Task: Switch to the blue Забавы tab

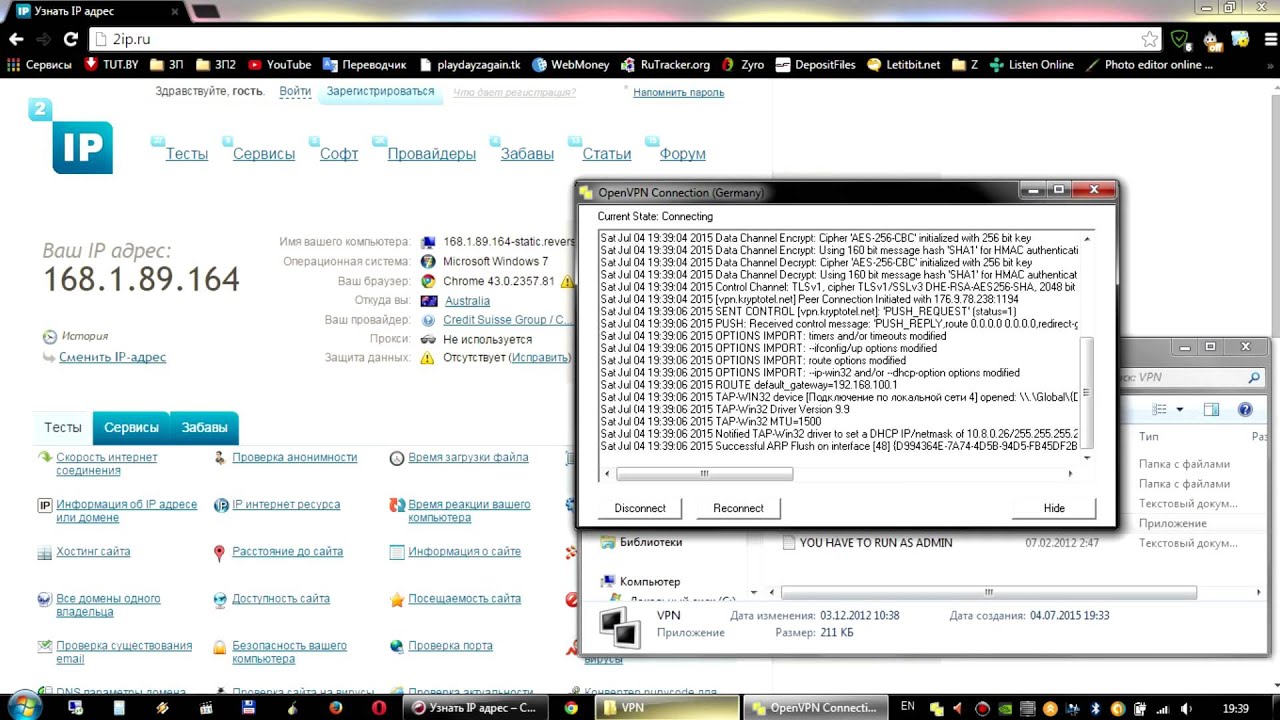Action: (204, 427)
